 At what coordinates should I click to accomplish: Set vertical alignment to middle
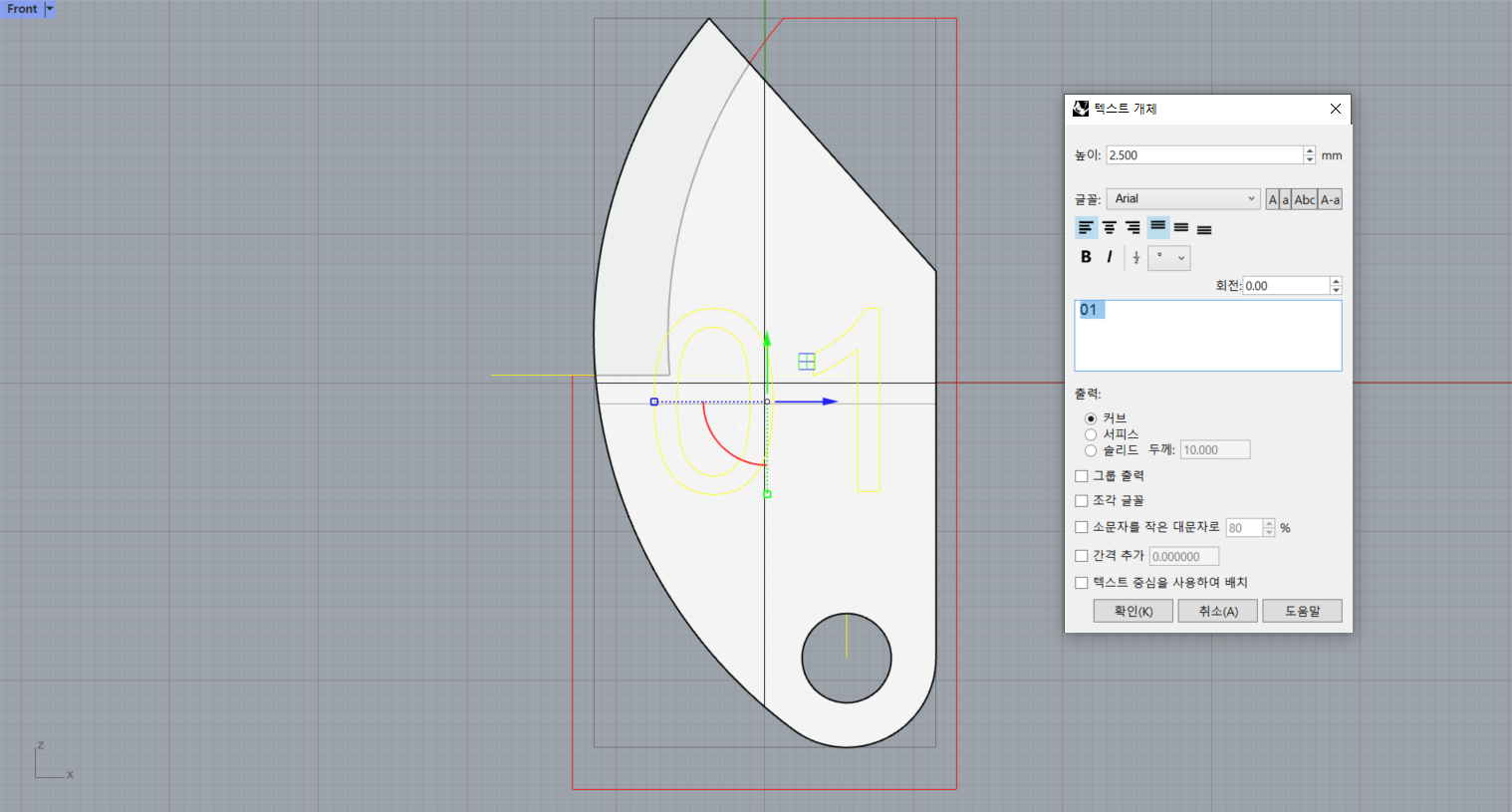click(x=1181, y=228)
